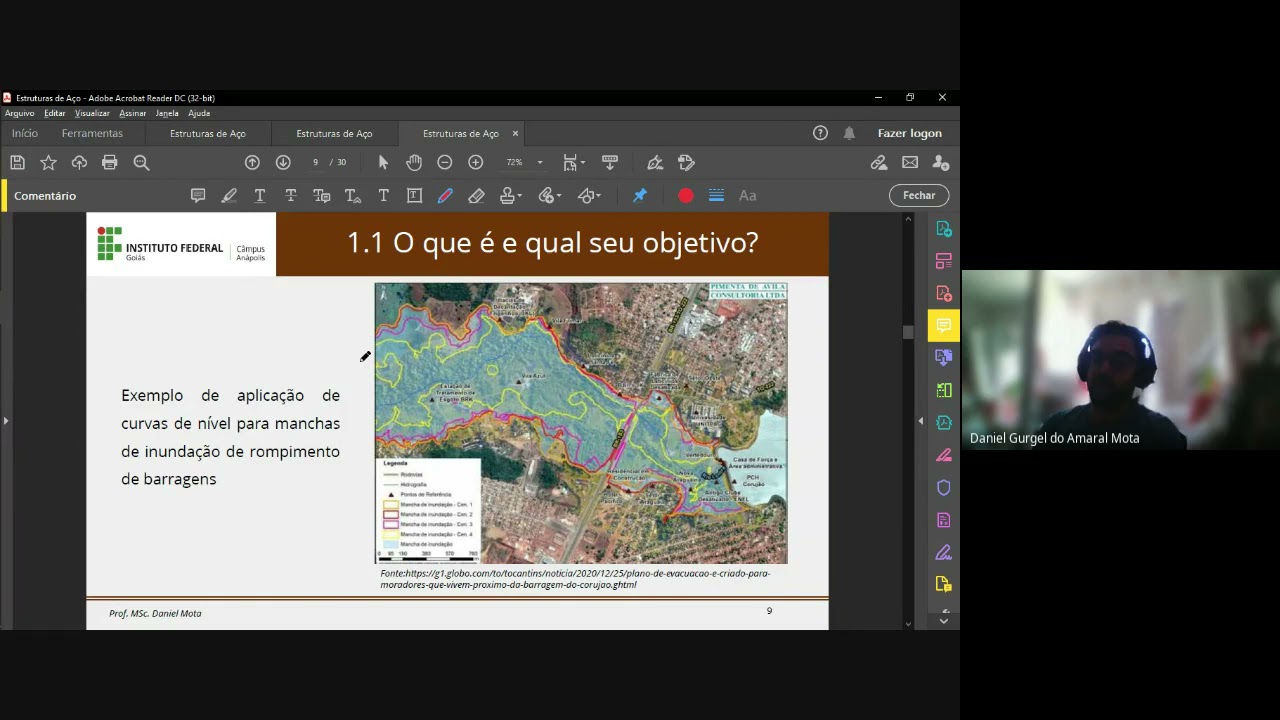Open the Protect shield tool in sidebar

pyautogui.click(x=943, y=488)
